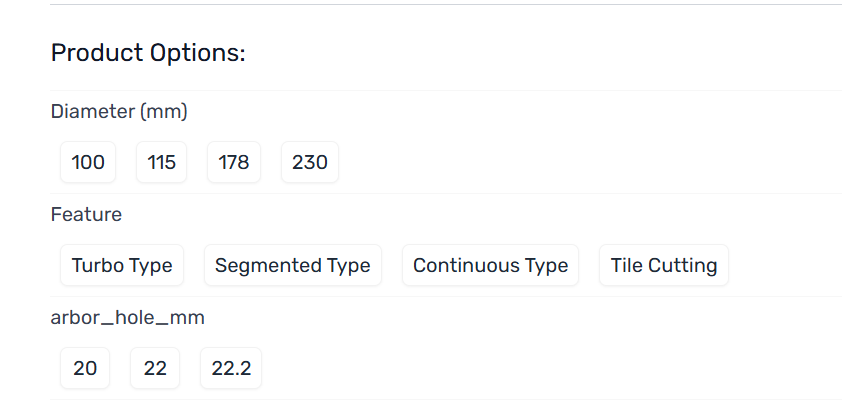Click the divider line below the Product Options heading
Image resolution: width=842 pixels, height=402 pixels.
pos(445,91)
